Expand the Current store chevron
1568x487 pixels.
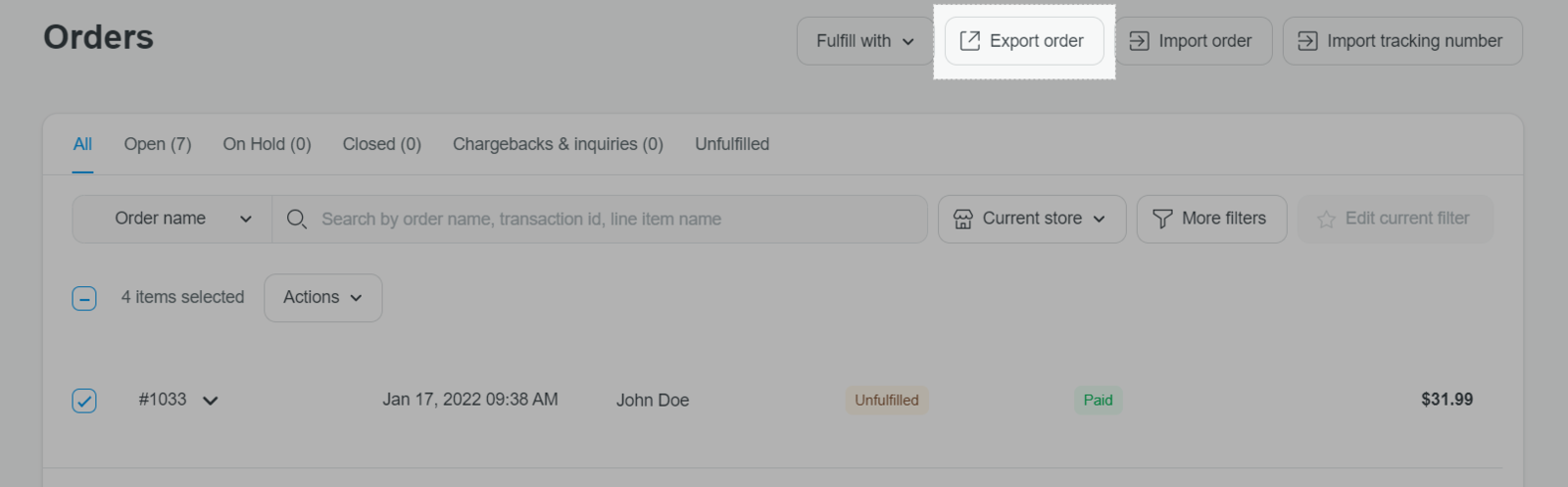click(x=1099, y=219)
